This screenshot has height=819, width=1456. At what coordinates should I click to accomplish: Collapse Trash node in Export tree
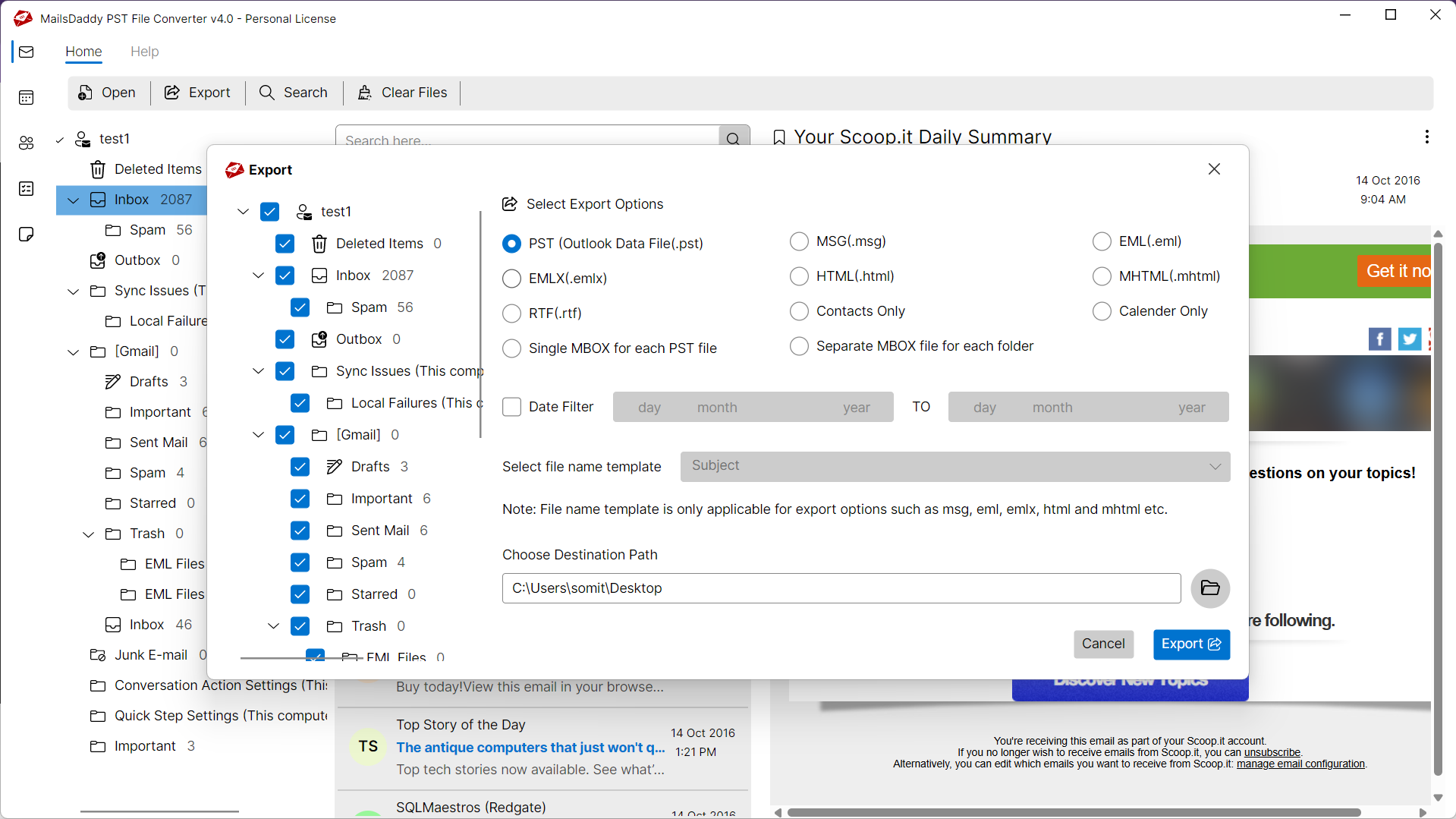(273, 626)
